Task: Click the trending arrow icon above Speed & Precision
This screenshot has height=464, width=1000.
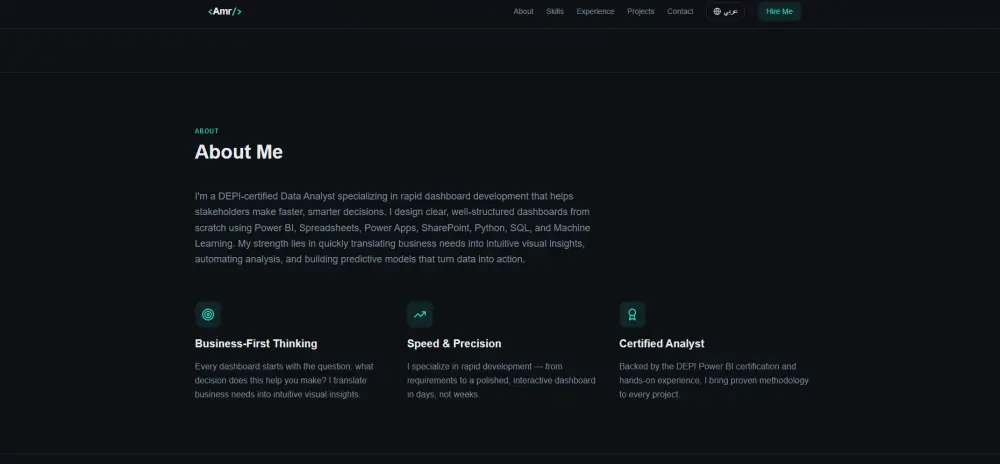Action: [420, 314]
